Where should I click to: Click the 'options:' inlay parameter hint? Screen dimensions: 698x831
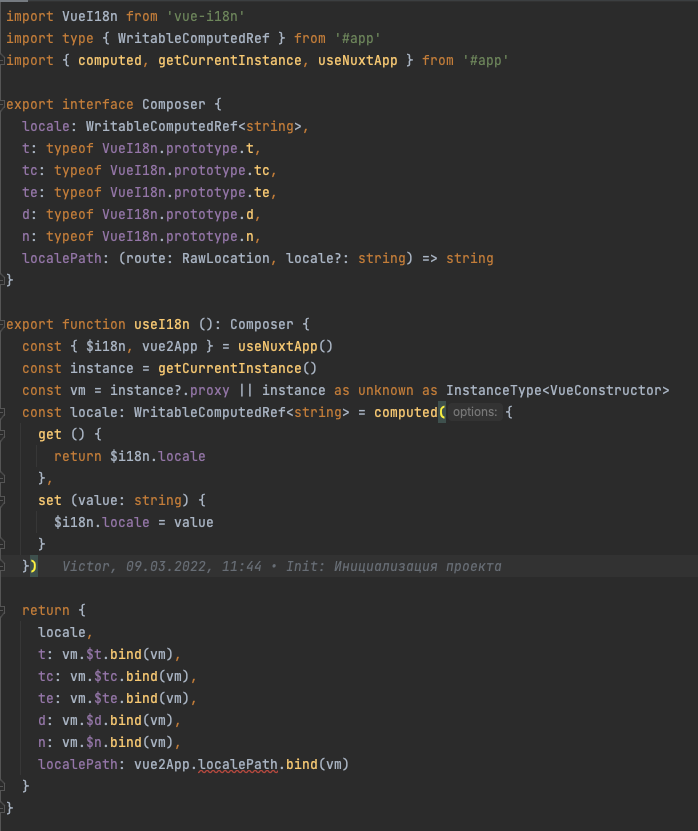(475, 412)
